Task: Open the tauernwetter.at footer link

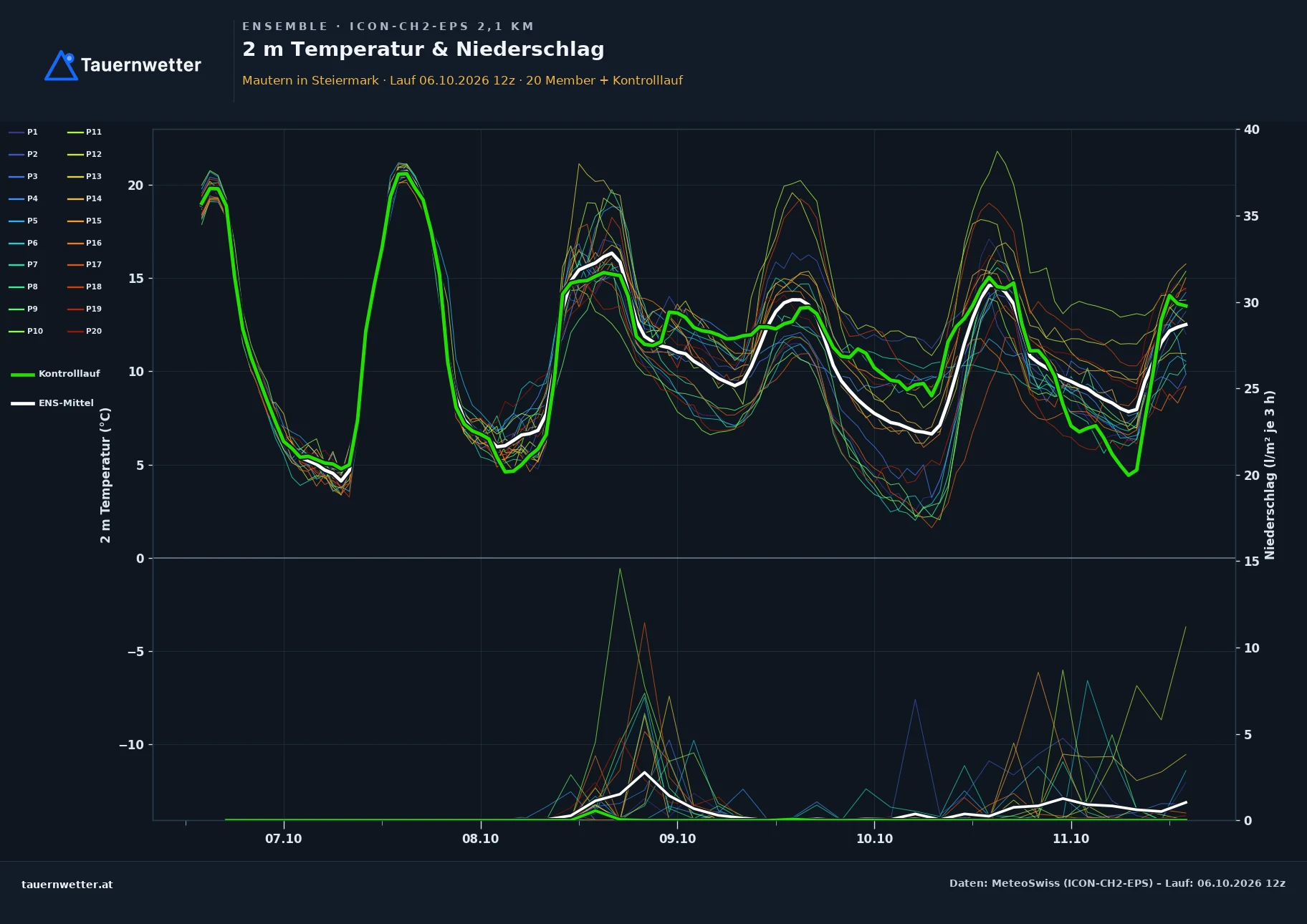Action: (x=67, y=884)
